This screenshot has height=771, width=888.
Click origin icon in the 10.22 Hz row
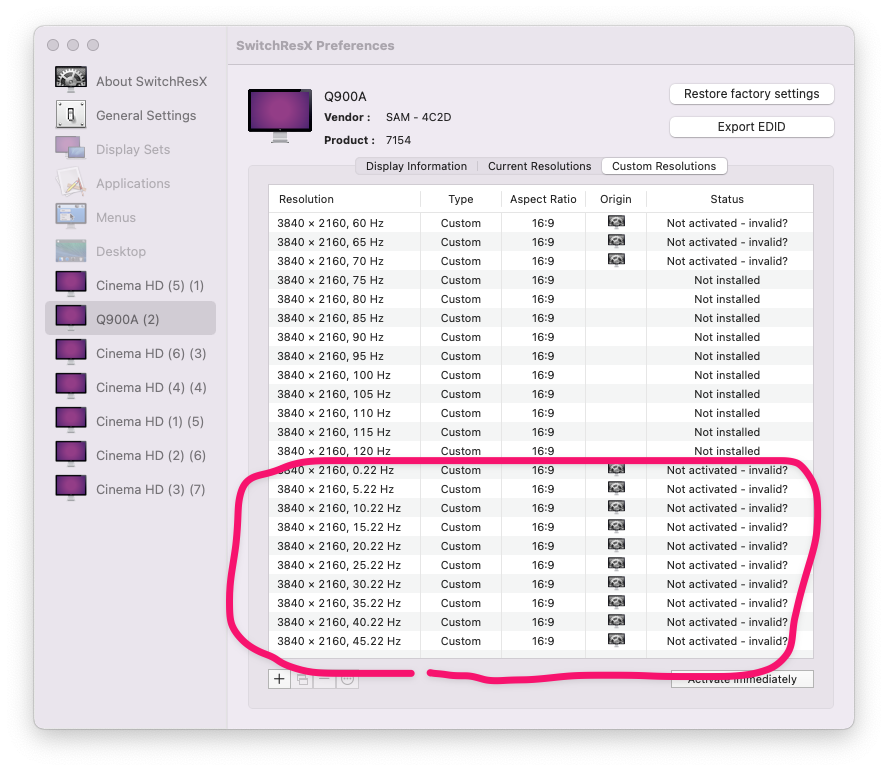[616, 507]
